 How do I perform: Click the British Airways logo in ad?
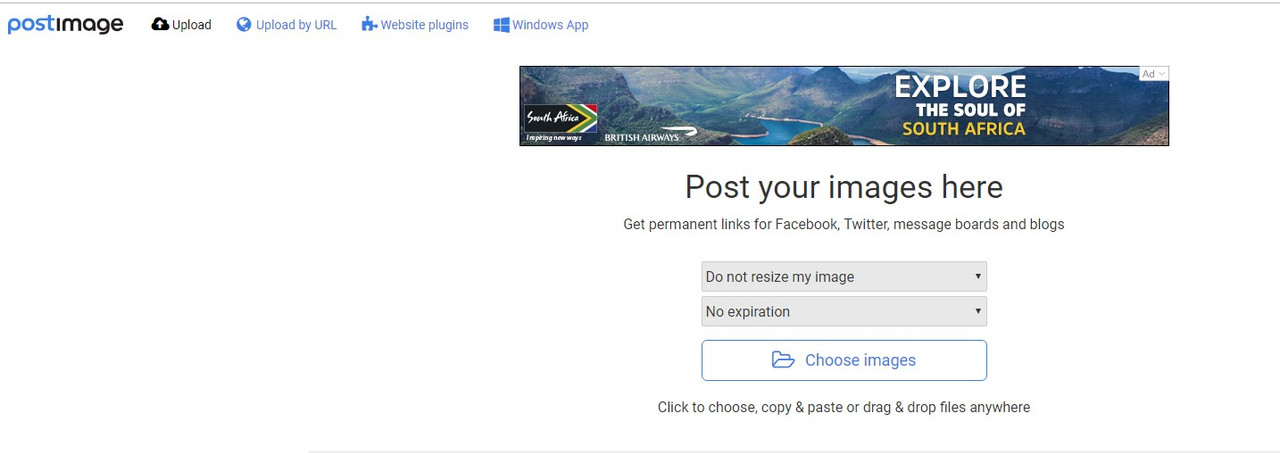pos(650,135)
